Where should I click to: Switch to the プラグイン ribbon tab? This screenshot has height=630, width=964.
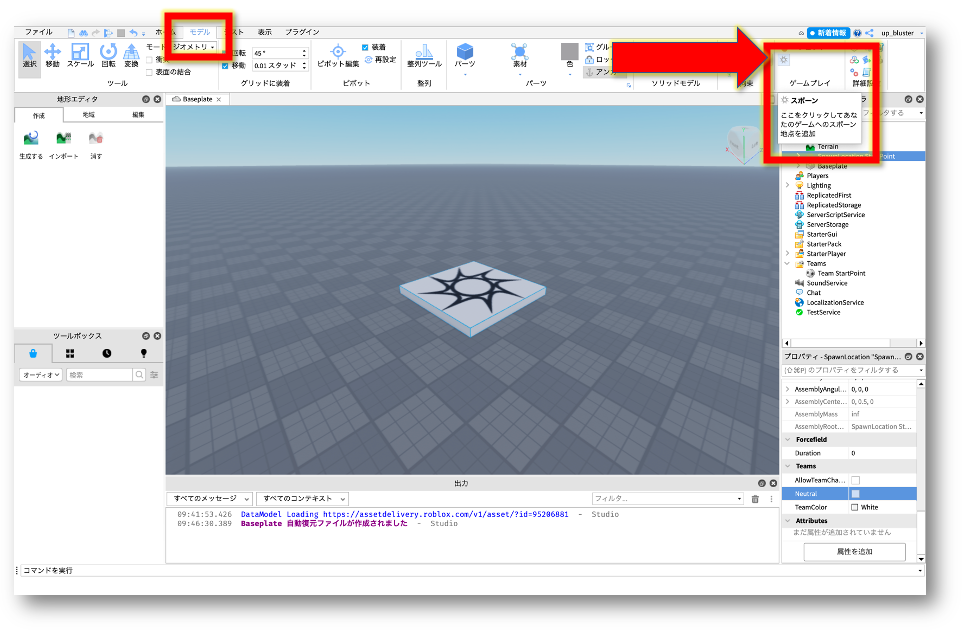point(302,32)
